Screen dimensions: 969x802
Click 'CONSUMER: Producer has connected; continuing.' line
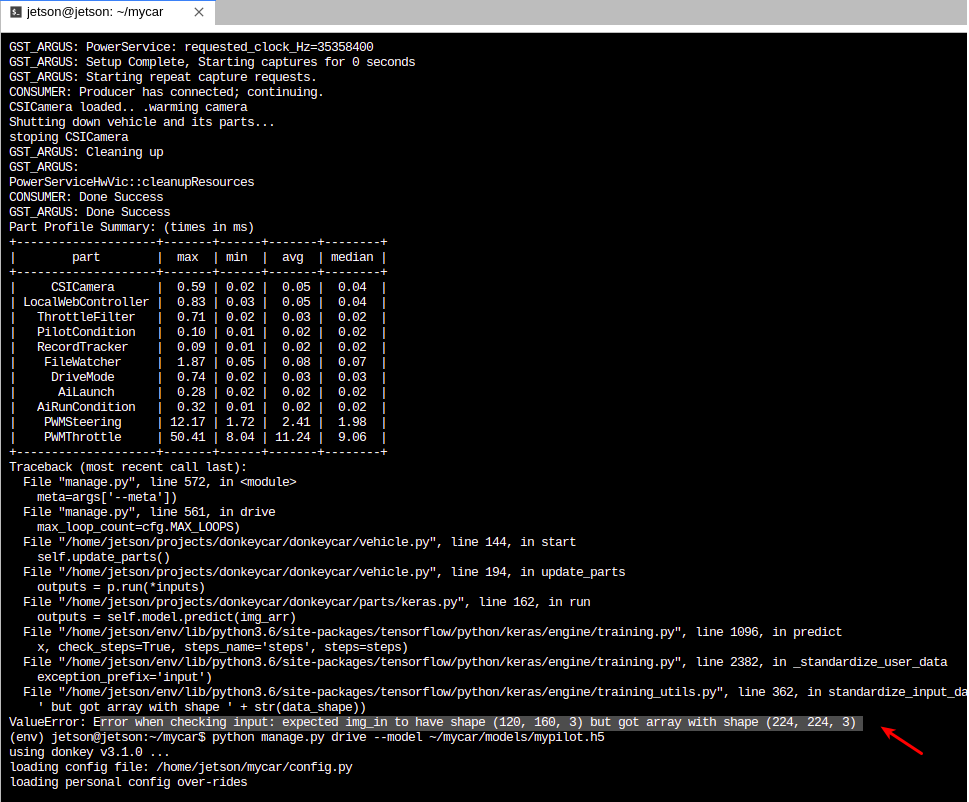point(166,92)
